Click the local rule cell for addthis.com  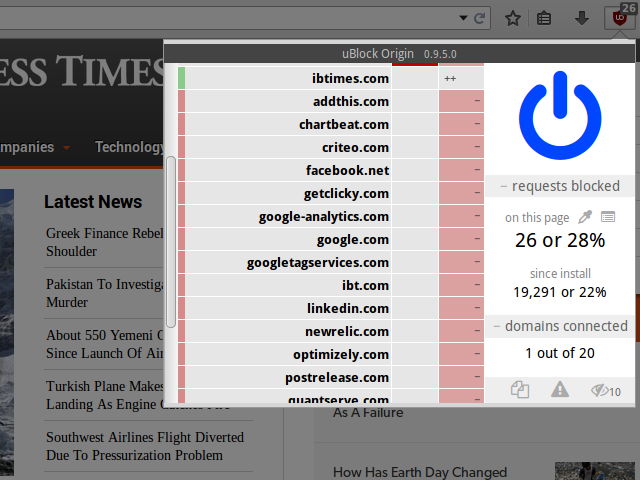coord(461,101)
